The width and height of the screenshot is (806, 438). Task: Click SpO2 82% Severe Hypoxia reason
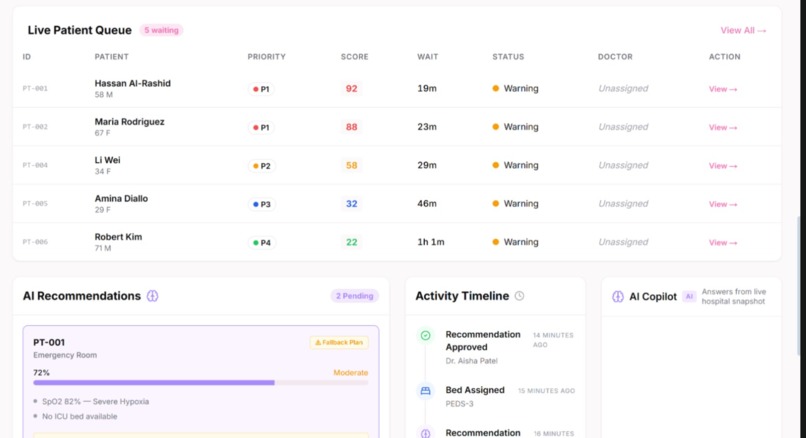click(96, 402)
